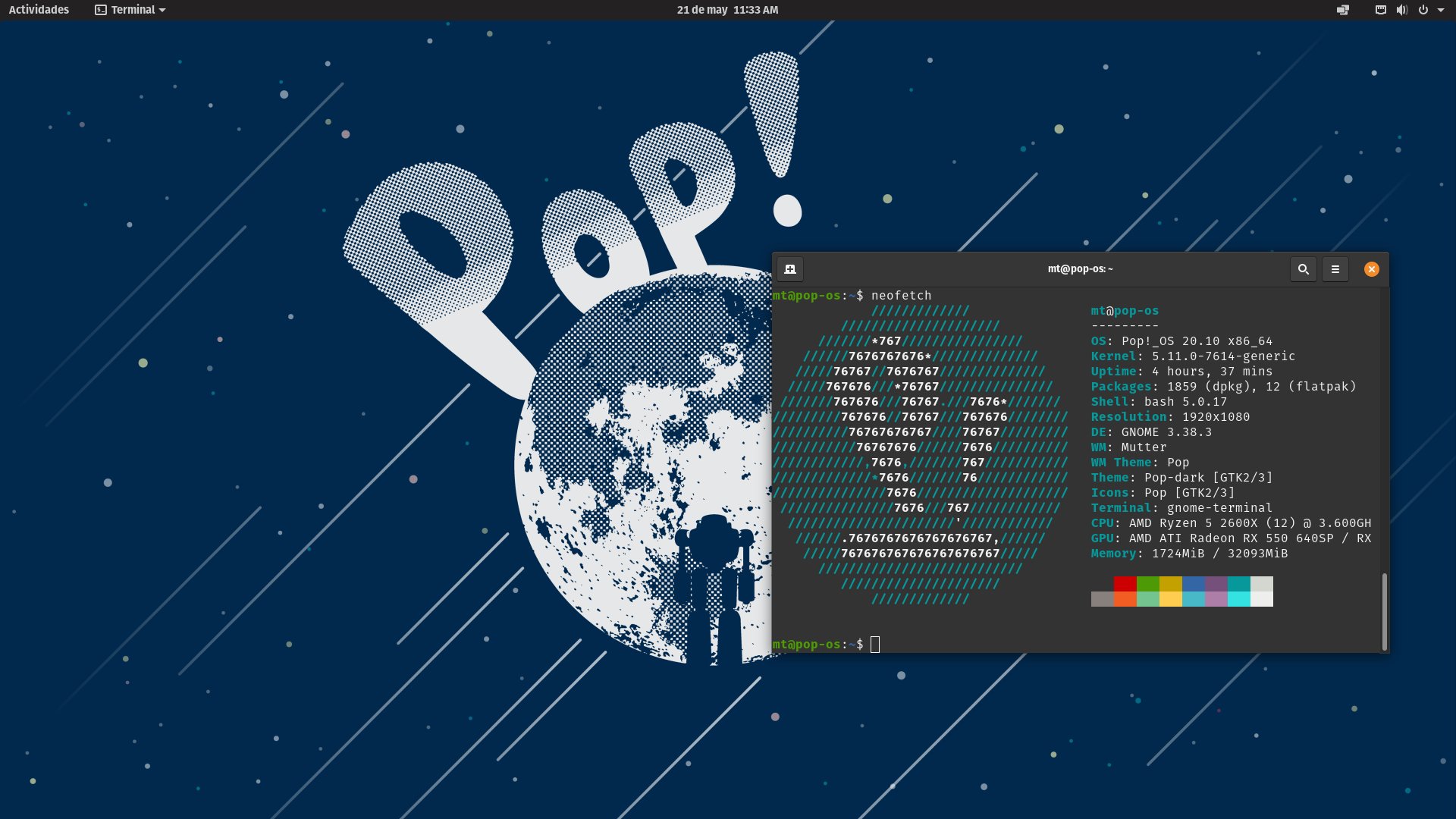Screen dimensions: 1456x819
Task: Open the clock and calendar popup
Action: click(727, 10)
